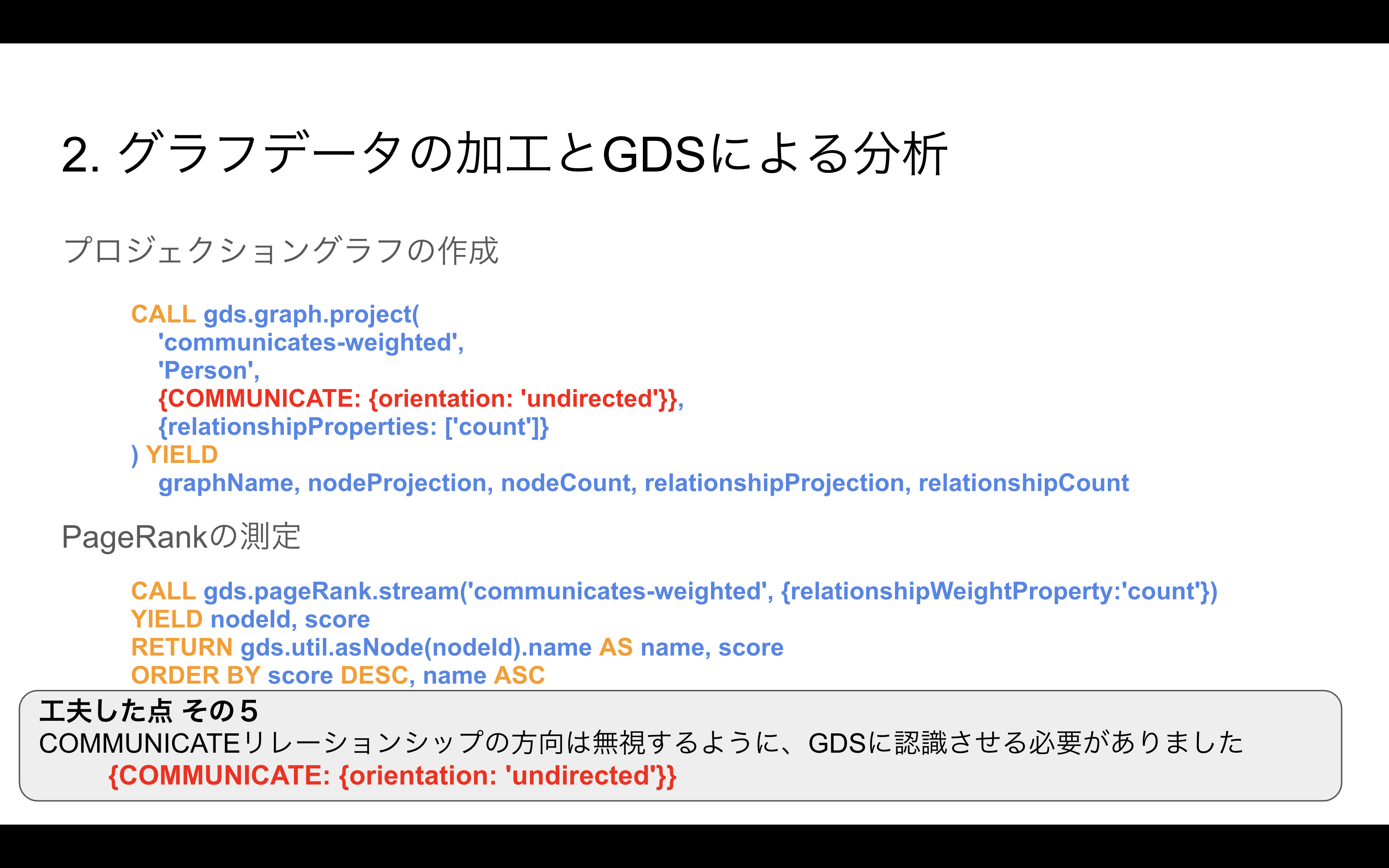Click the '{relationshipProperties: ['count']}' line
Screen dimensions: 1389x868
point(353,427)
